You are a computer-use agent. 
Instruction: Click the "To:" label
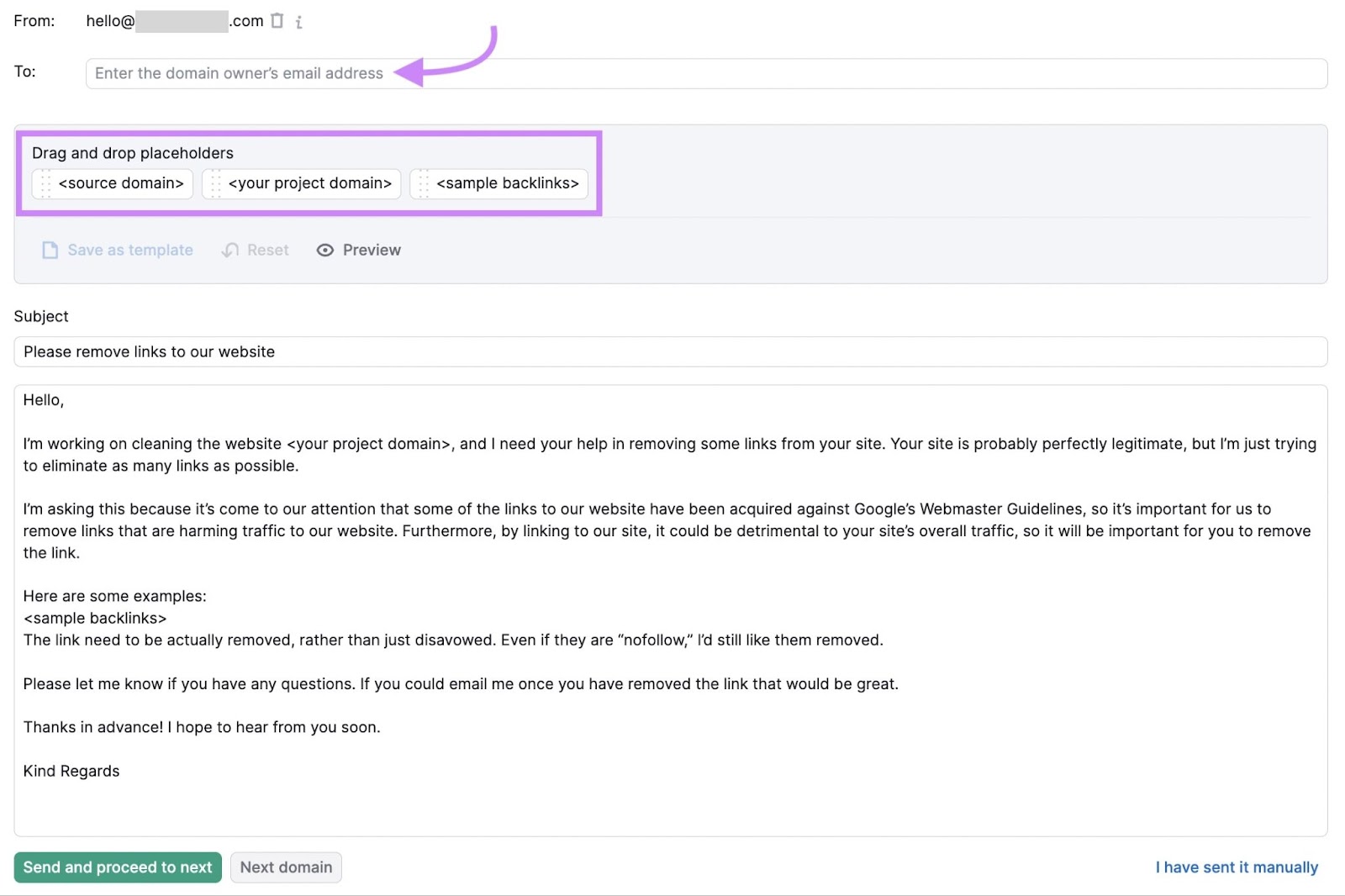pos(25,71)
